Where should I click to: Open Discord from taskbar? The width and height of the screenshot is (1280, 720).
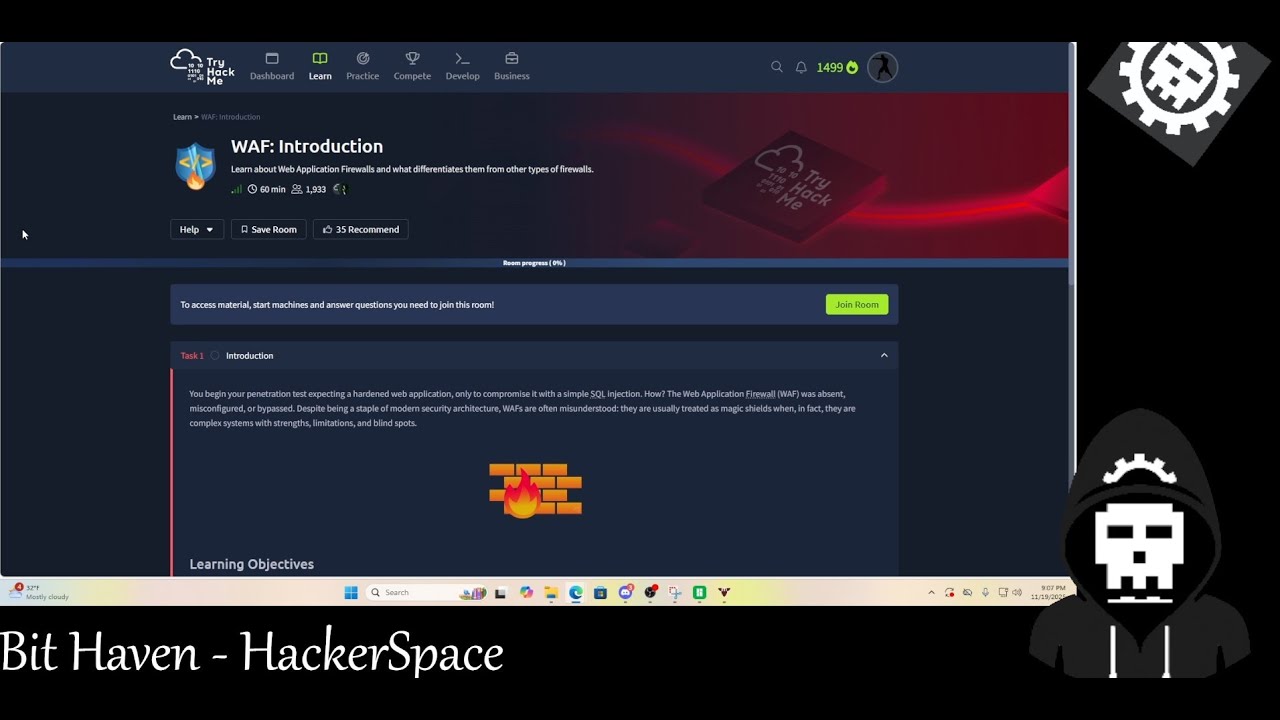626,592
